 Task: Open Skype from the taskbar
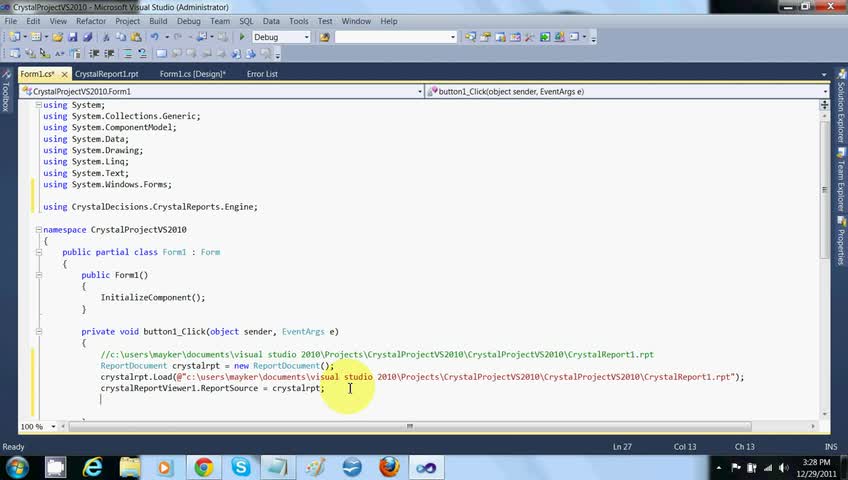[241, 467]
